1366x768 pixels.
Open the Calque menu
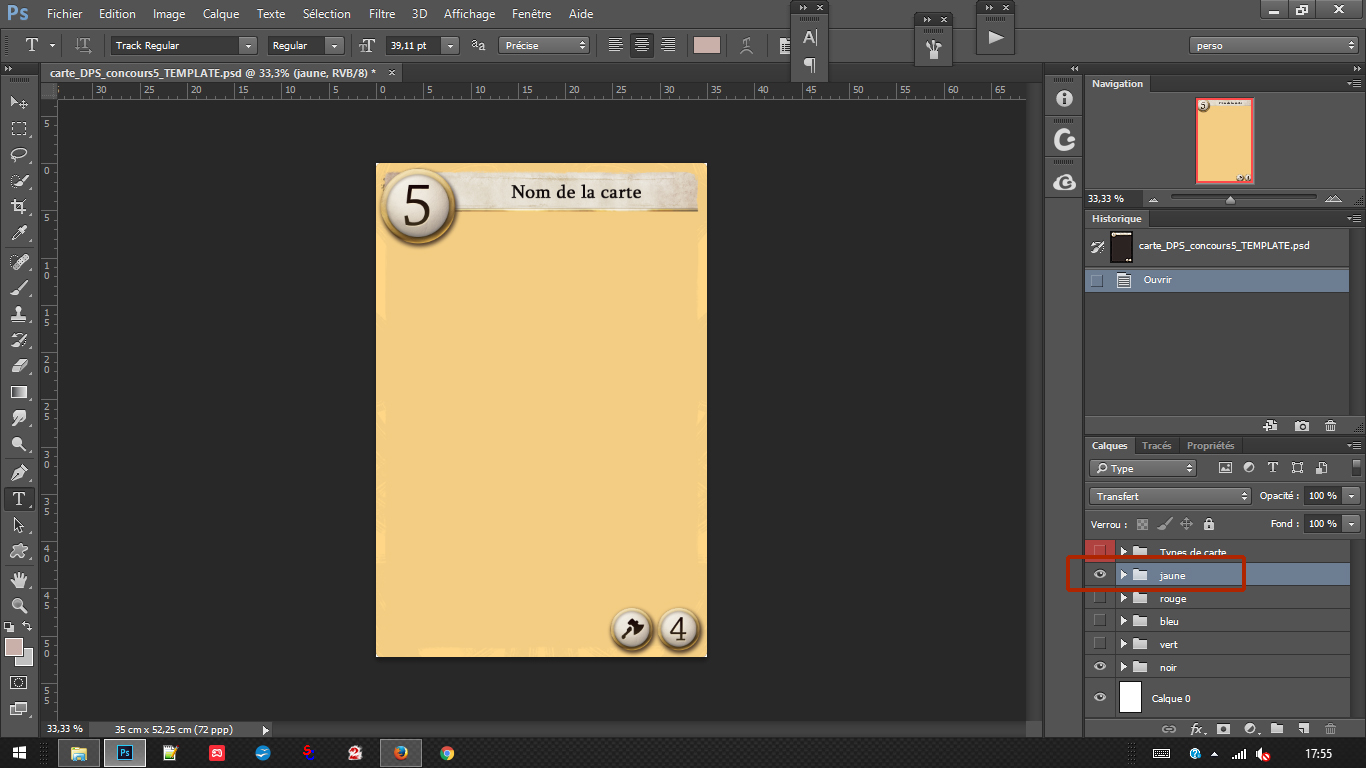point(221,14)
